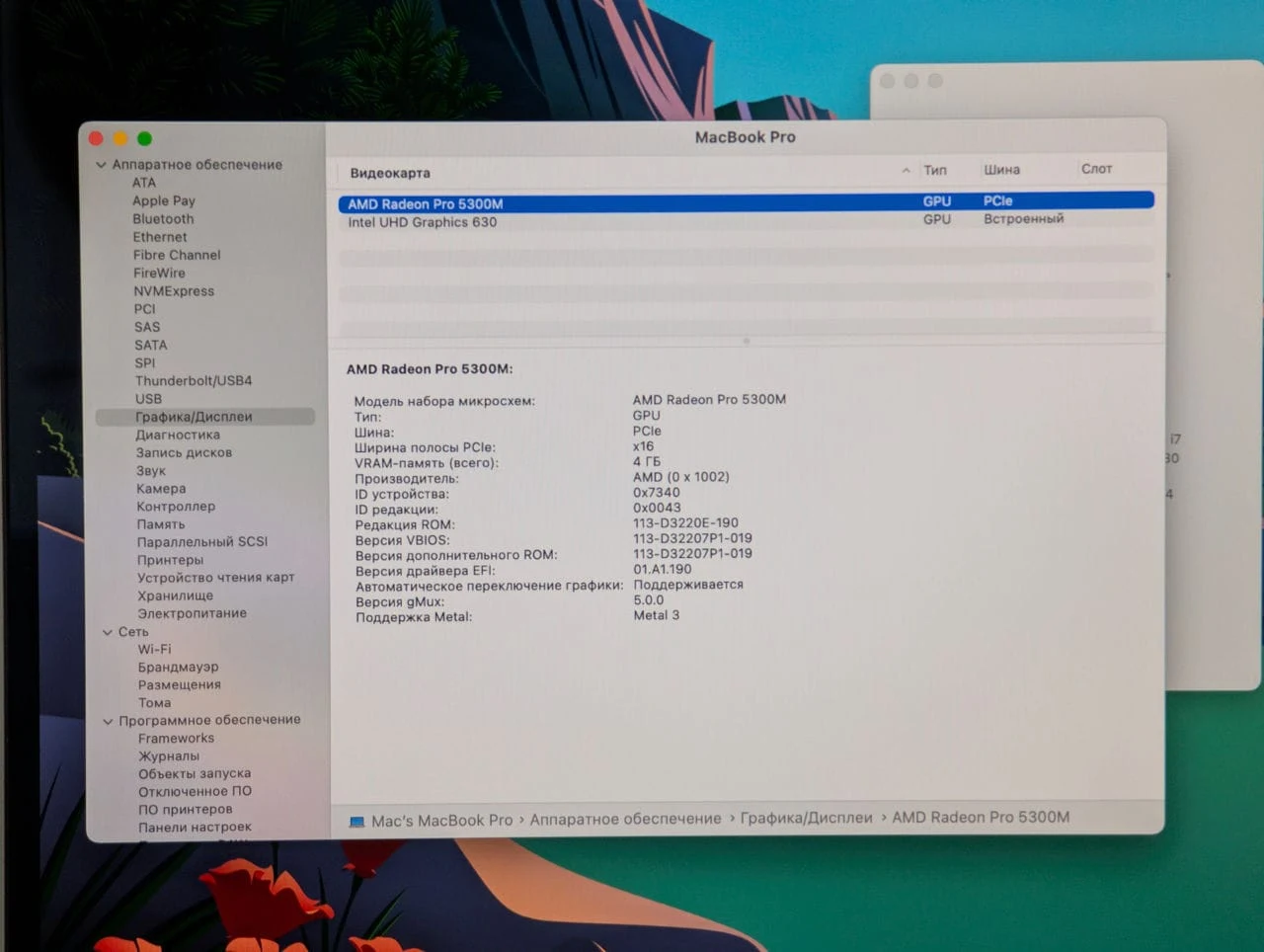Open Хранилище in the sidebar
Viewport: 1264px width, 952px height.
click(175, 595)
